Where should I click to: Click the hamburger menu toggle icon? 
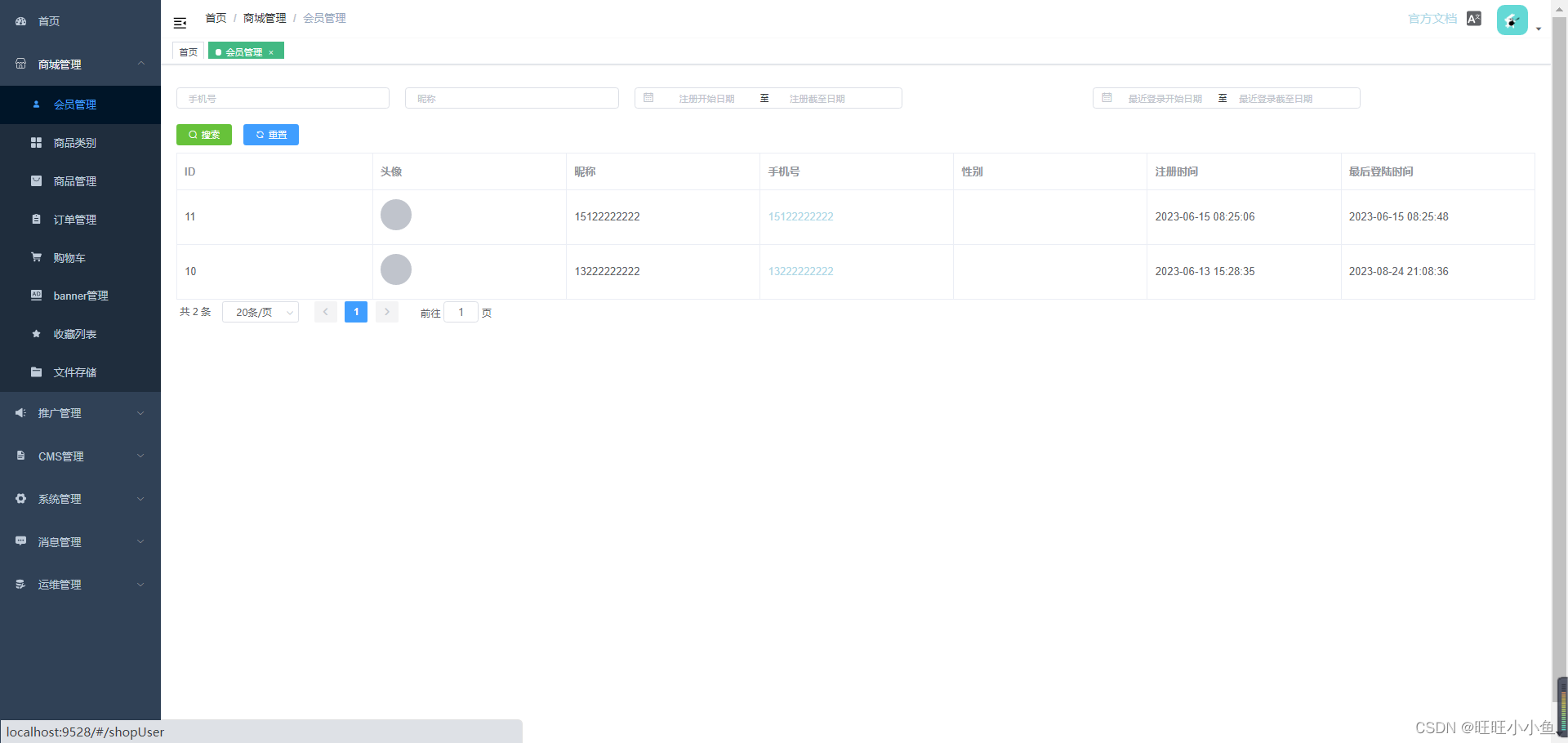(180, 22)
